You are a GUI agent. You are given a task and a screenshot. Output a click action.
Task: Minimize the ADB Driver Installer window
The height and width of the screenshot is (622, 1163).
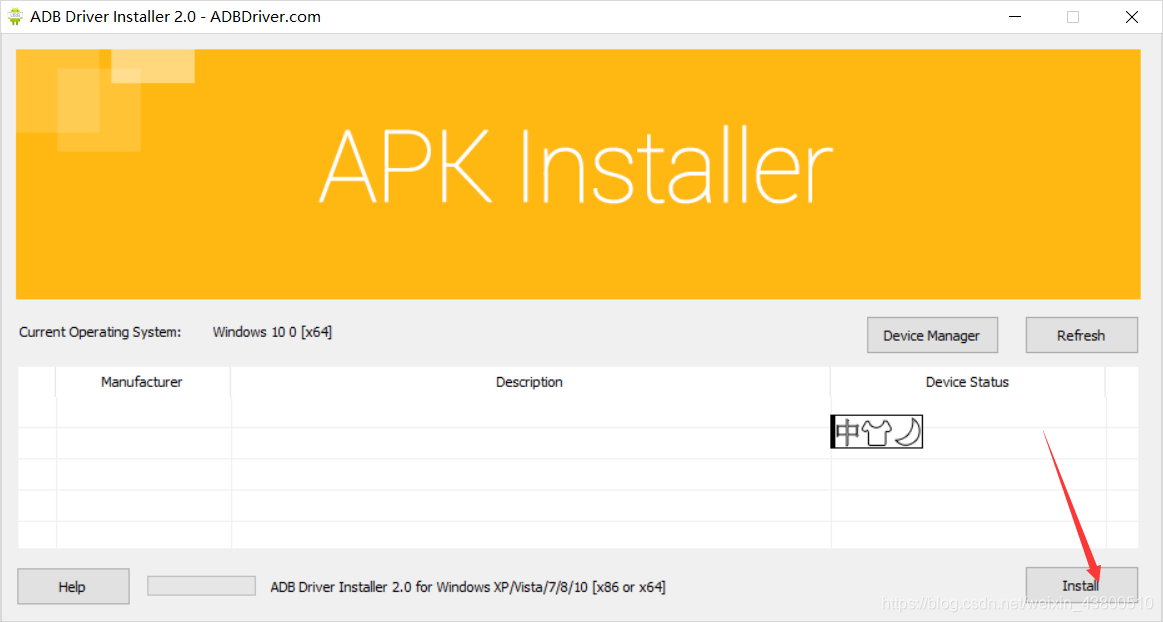[1015, 16]
